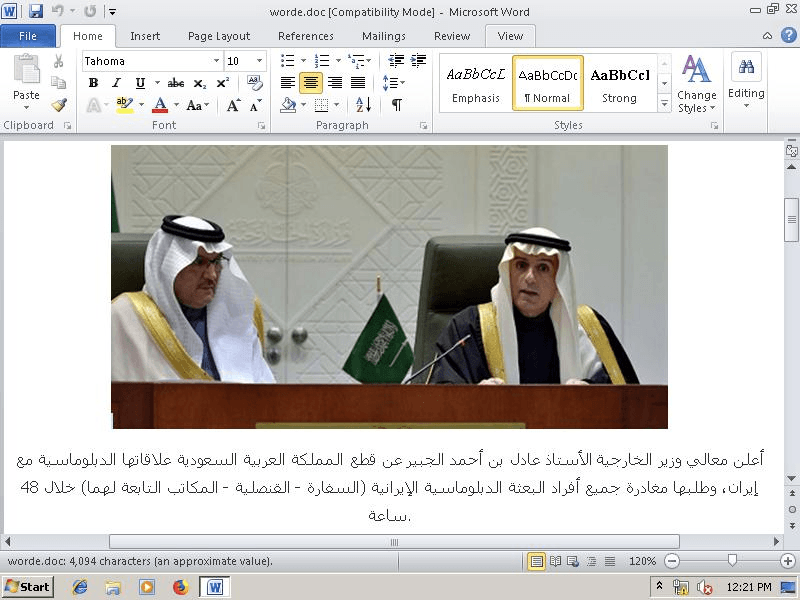Viewport: 800px width, 600px height.
Task: Open the References tab
Action: (306, 36)
